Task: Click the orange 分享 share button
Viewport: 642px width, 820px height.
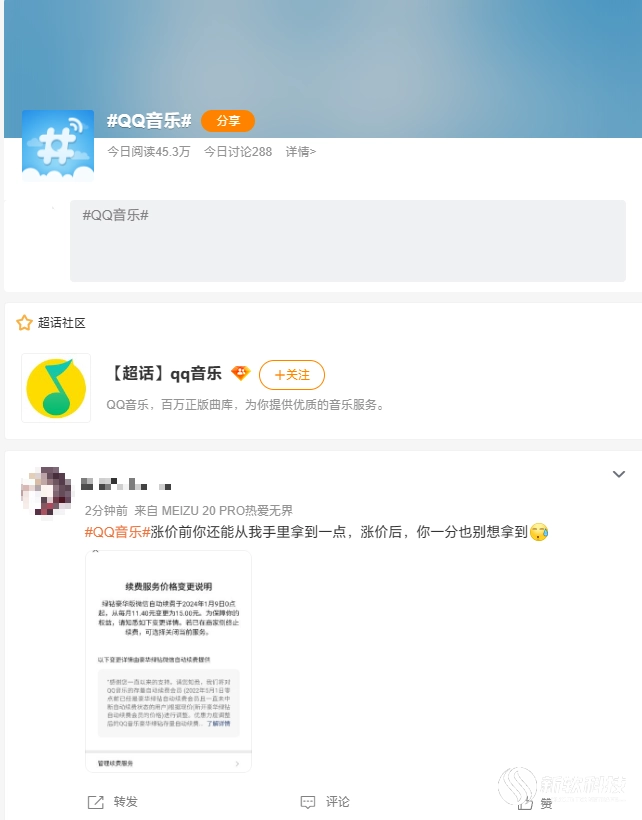Action: tap(228, 121)
